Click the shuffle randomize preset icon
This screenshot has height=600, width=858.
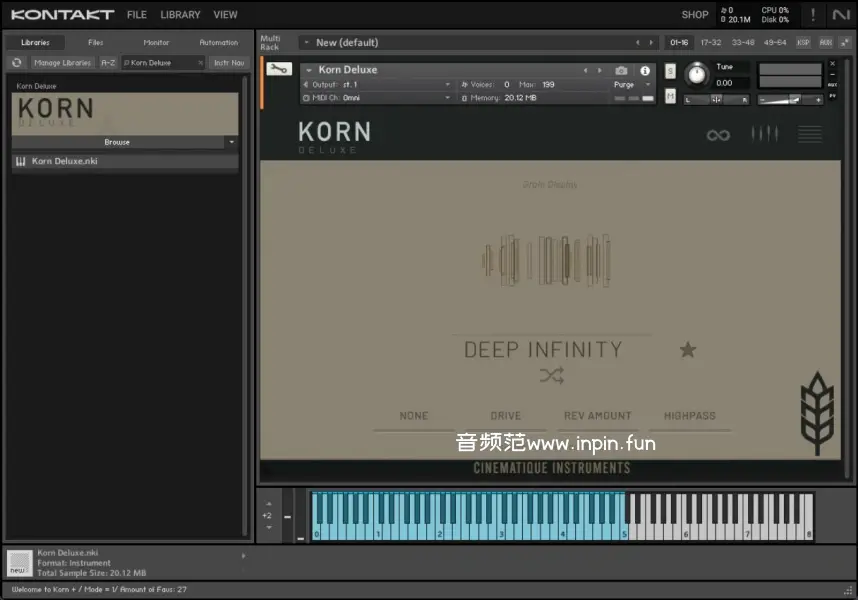(x=551, y=376)
